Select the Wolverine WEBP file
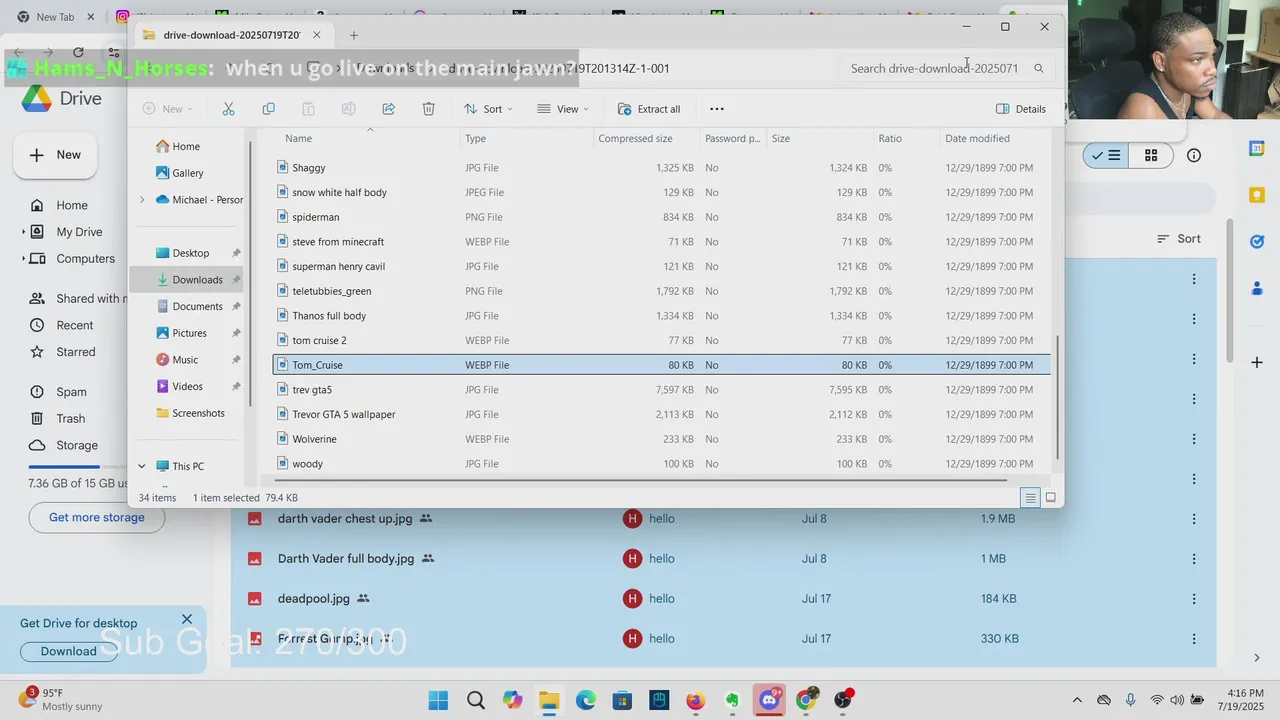1280x720 pixels. coord(661,439)
